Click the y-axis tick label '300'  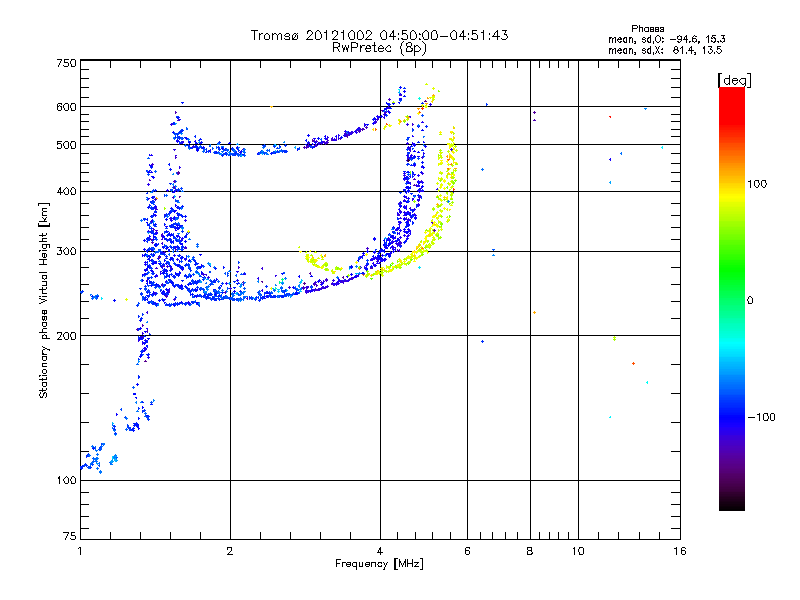[67, 252]
